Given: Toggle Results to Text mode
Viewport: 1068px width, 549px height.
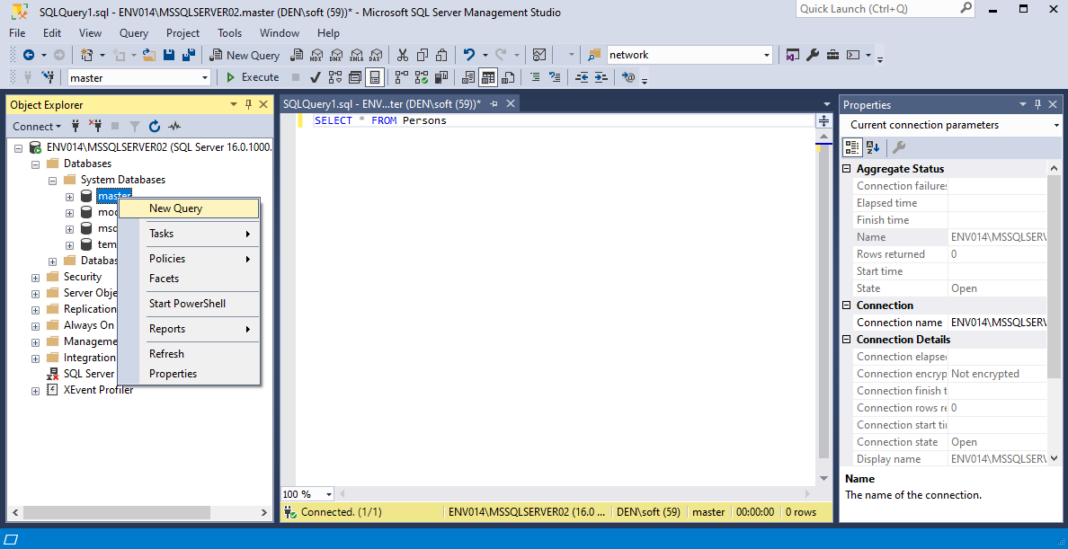Looking at the screenshot, I should (468, 77).
